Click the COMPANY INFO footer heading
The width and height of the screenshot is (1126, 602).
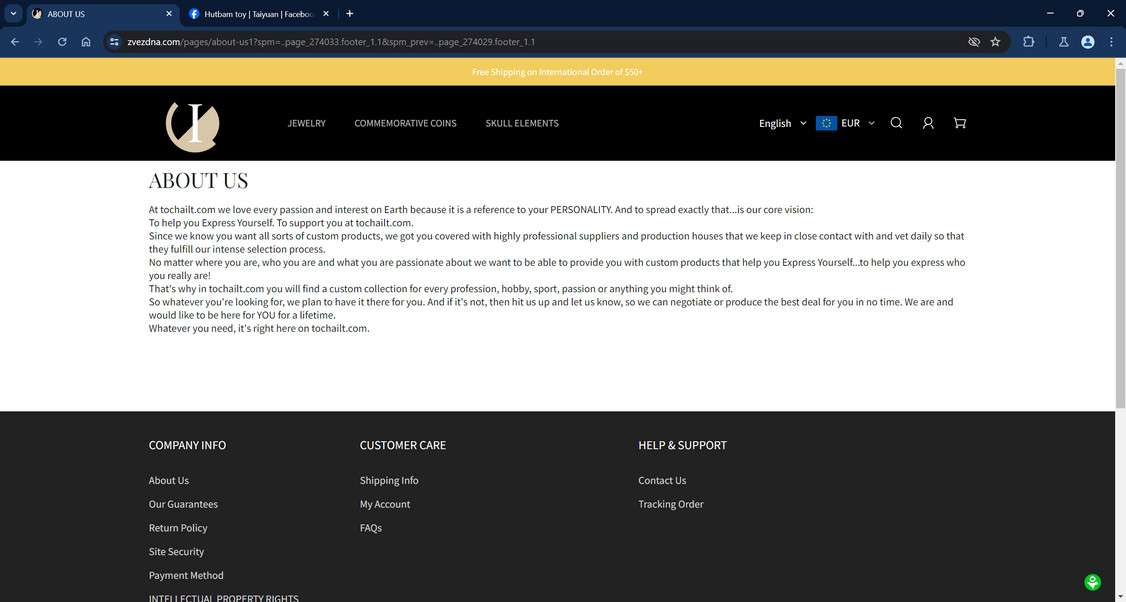[187, 445]
